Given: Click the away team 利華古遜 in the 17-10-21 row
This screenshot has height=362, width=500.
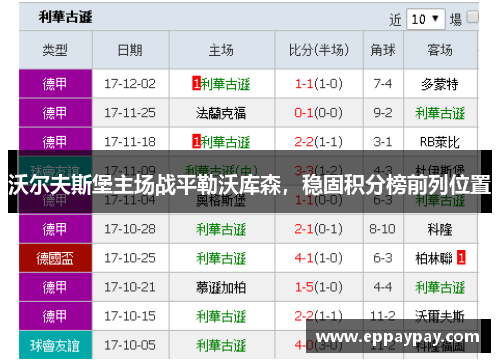Looking at the screenshot, I should pyautogui.click(x=440, y=287).
